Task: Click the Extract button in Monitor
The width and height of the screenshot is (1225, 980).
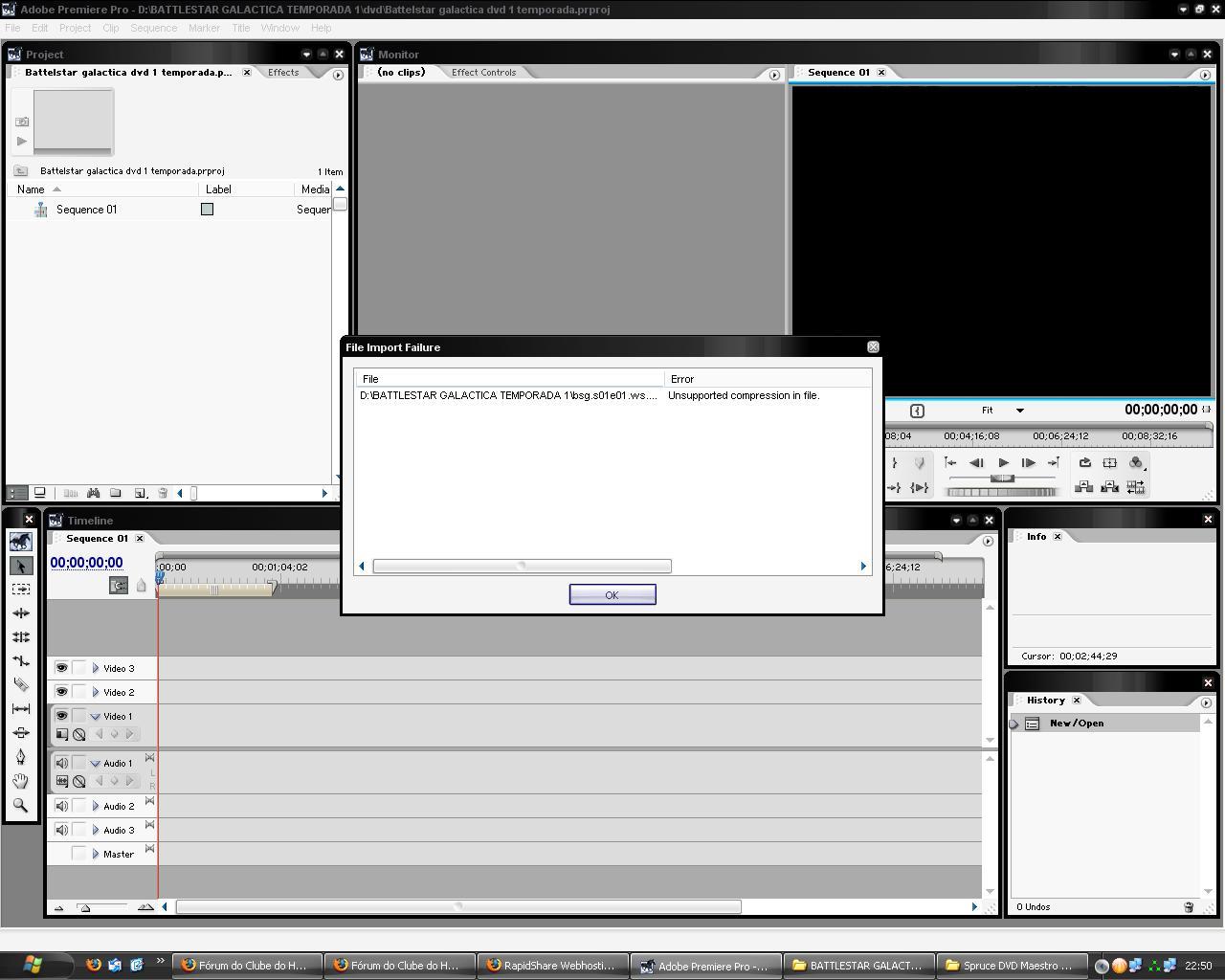Action: (1110, 487)
